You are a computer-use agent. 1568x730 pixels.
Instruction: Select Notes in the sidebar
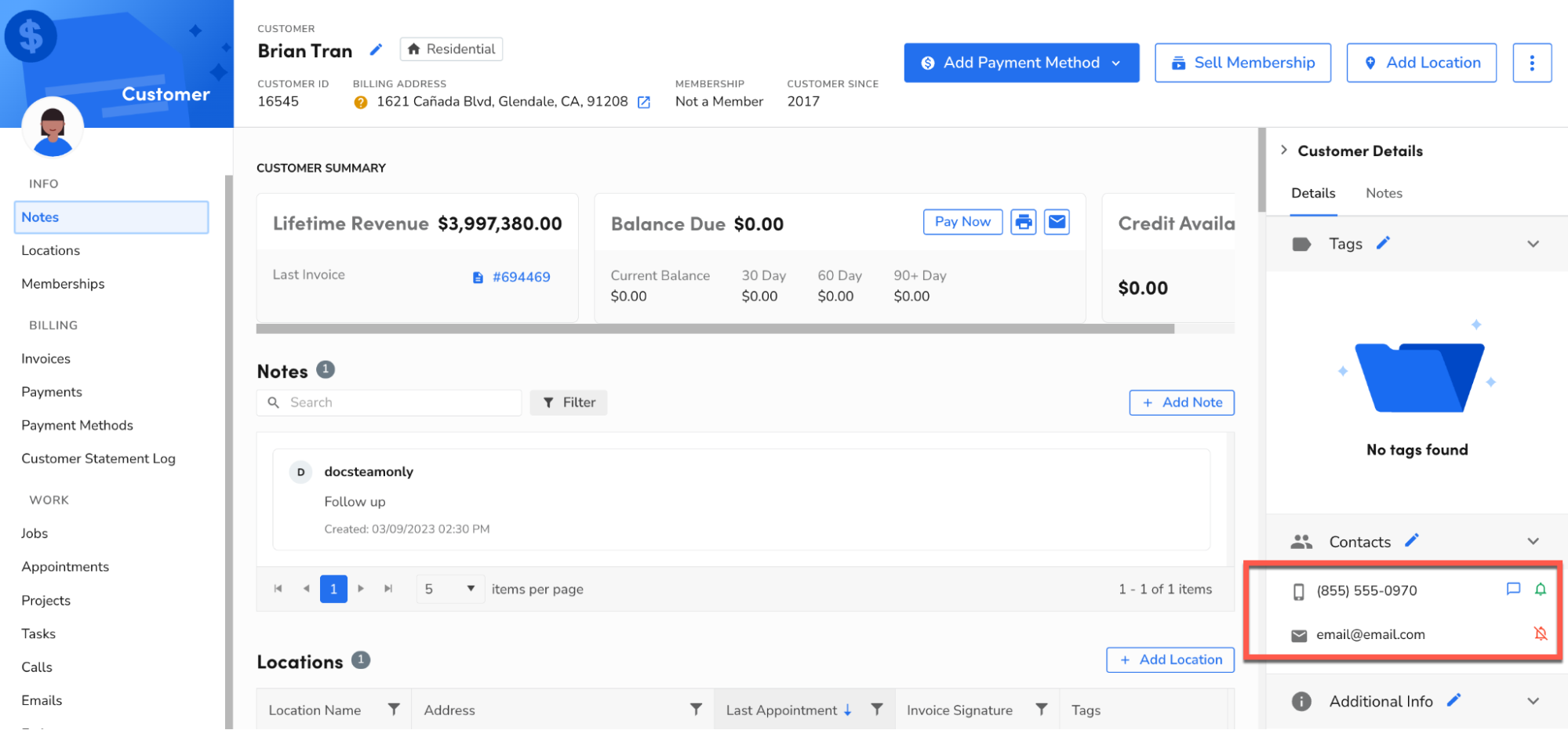(111, 217)
